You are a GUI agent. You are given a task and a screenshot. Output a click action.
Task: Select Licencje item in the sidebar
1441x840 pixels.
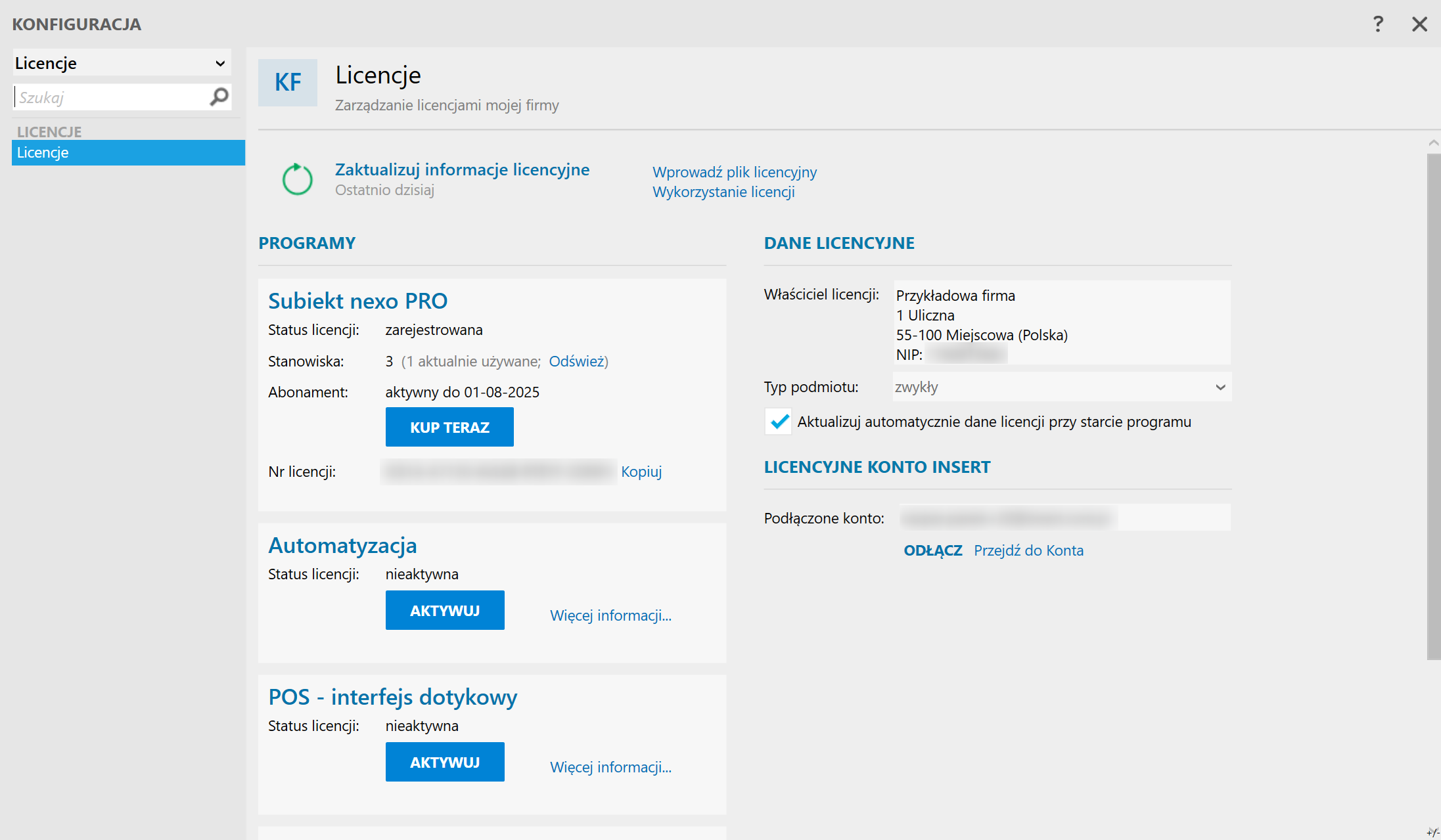point(128,152)
